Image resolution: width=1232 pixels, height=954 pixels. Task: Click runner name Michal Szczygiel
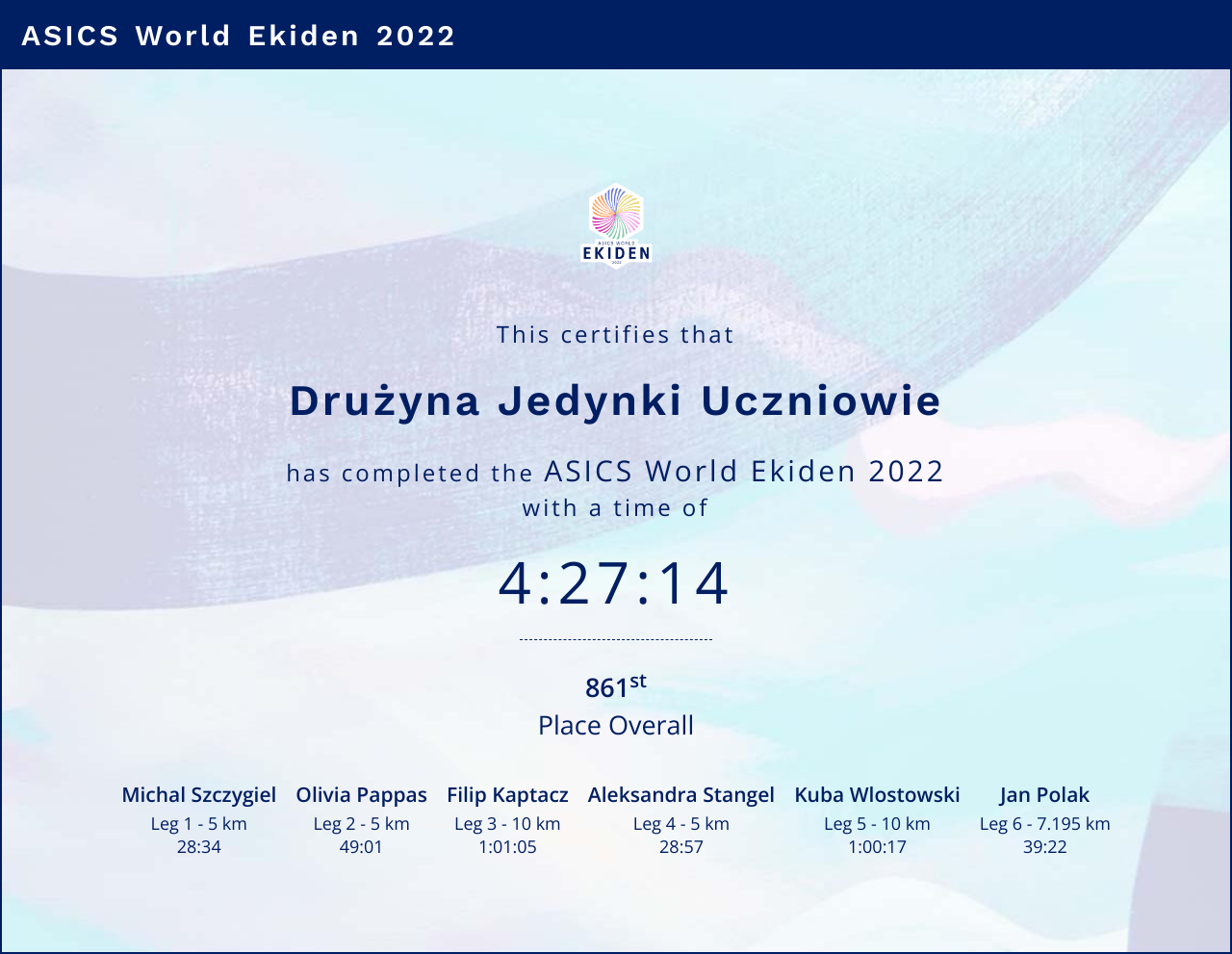[x=199, y=795]
